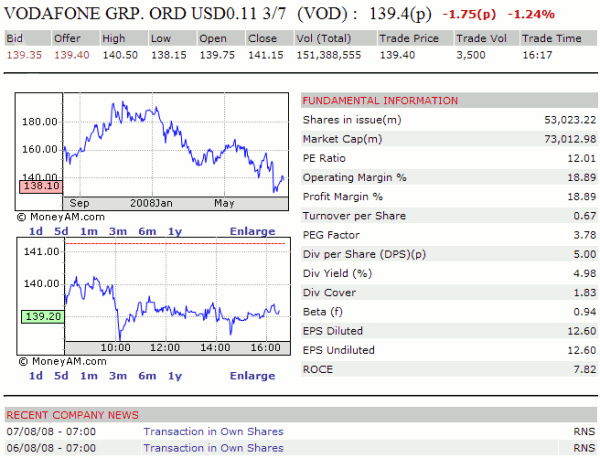Click the PE Ratio value 12.01

click(x=582, y=158)
